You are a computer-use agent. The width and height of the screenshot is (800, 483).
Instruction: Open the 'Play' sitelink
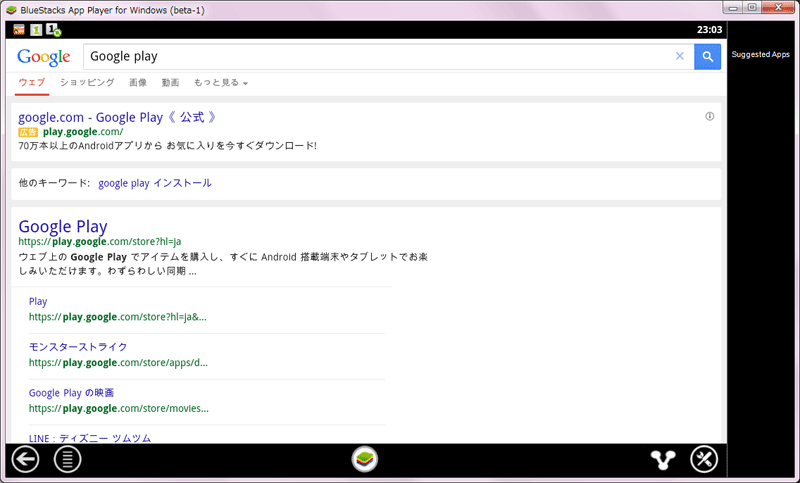tap(38, 301)
